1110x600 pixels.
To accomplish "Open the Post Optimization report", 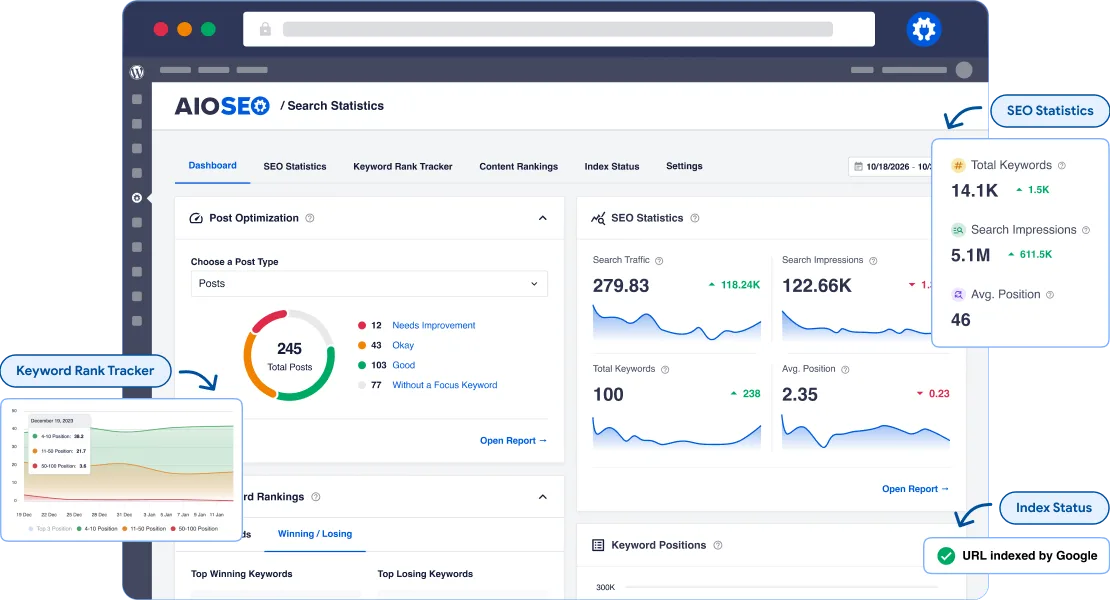I will pyautogui.click(x=513, y=440).
